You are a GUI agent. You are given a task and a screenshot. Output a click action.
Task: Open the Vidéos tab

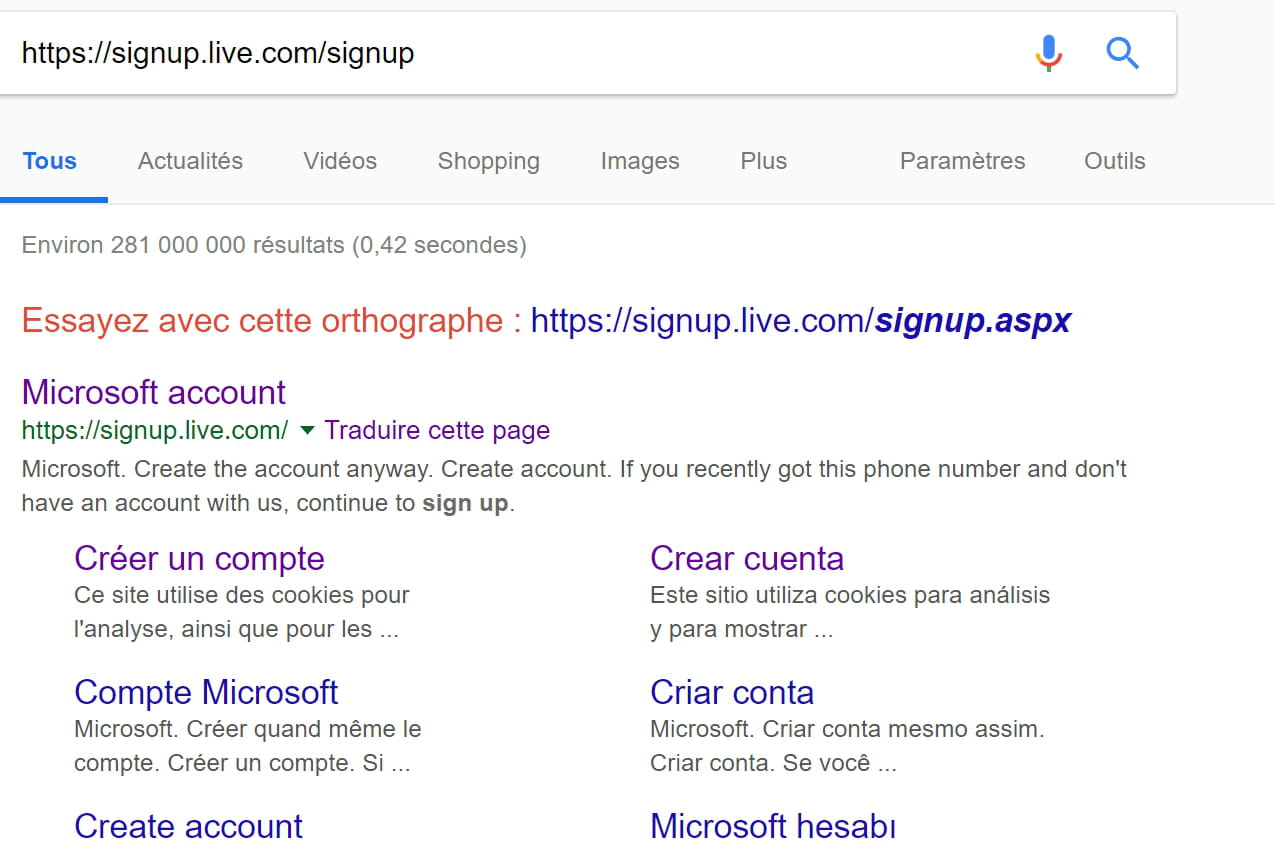click(x=340, y=161)
